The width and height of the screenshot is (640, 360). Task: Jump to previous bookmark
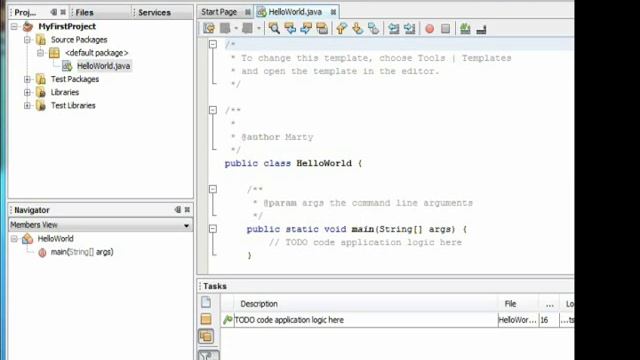click(x=341, y=28)
